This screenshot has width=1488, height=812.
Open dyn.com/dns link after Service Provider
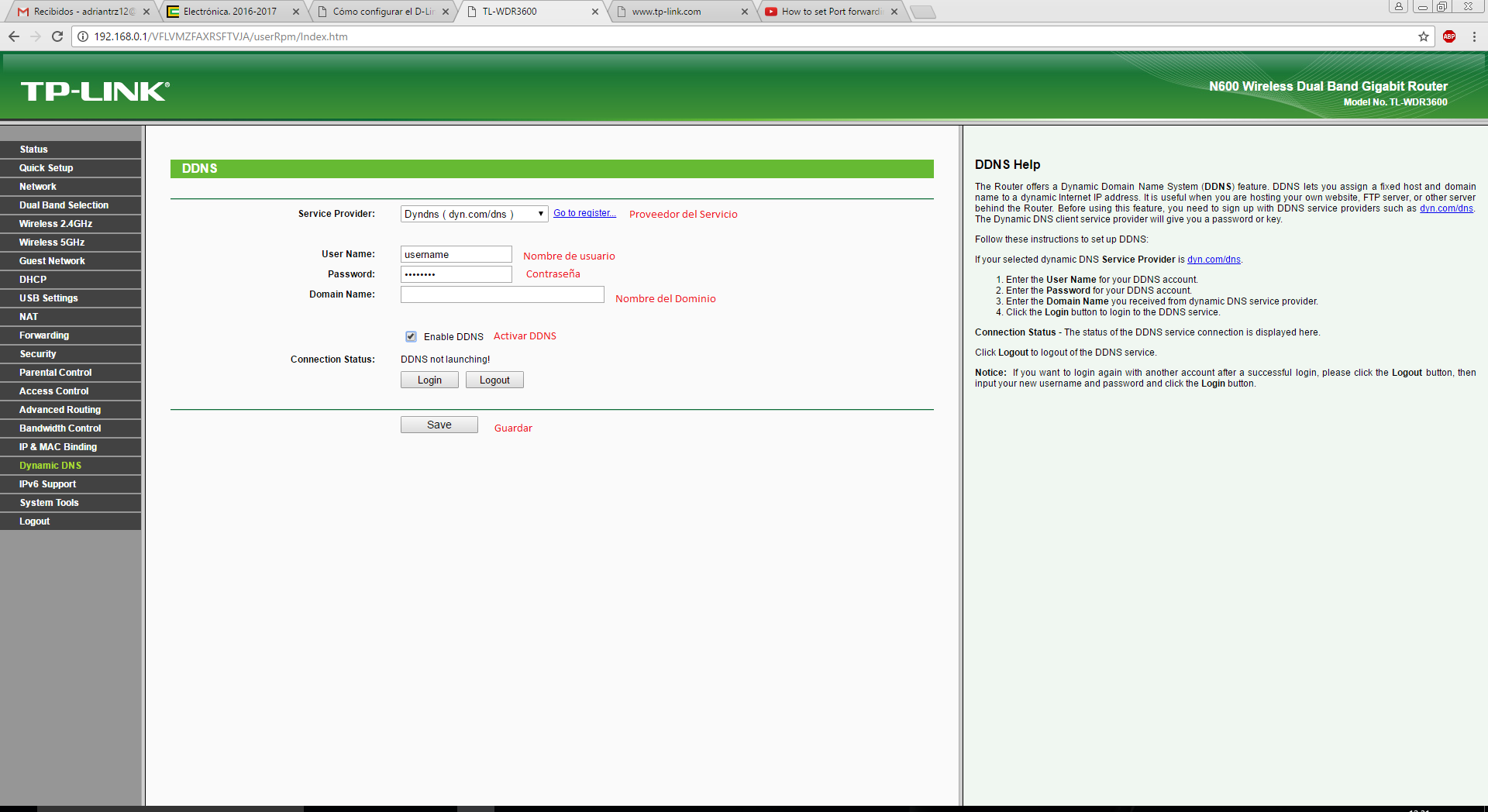click(1214, 260)
